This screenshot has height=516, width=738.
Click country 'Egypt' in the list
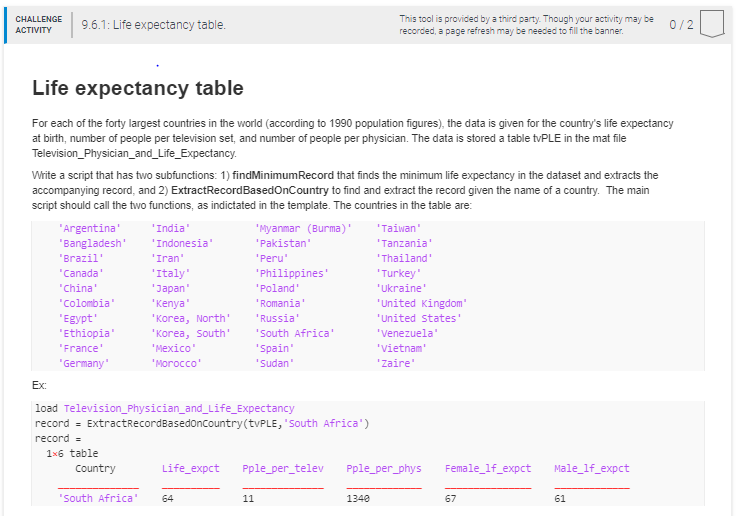[78, 319]
